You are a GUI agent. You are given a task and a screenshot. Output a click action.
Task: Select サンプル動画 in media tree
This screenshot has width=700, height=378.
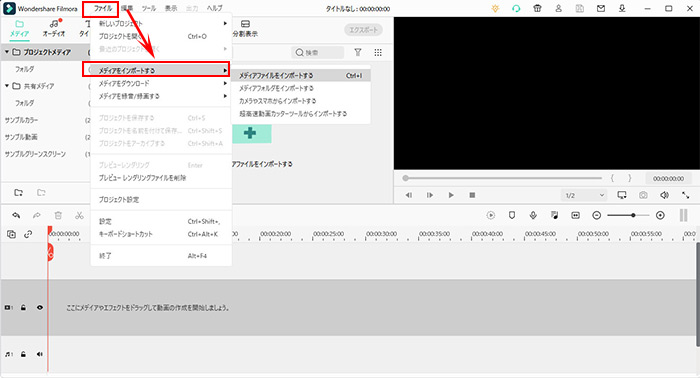(x=21, y=137)
